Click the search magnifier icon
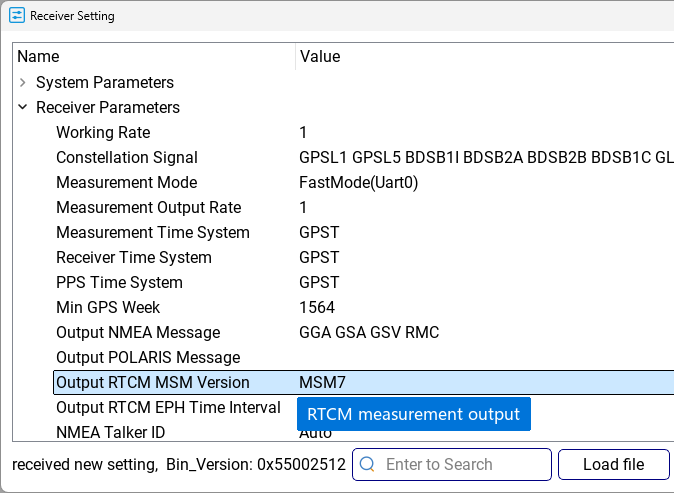Screen dimensions: 674x493 pos(367,464)
